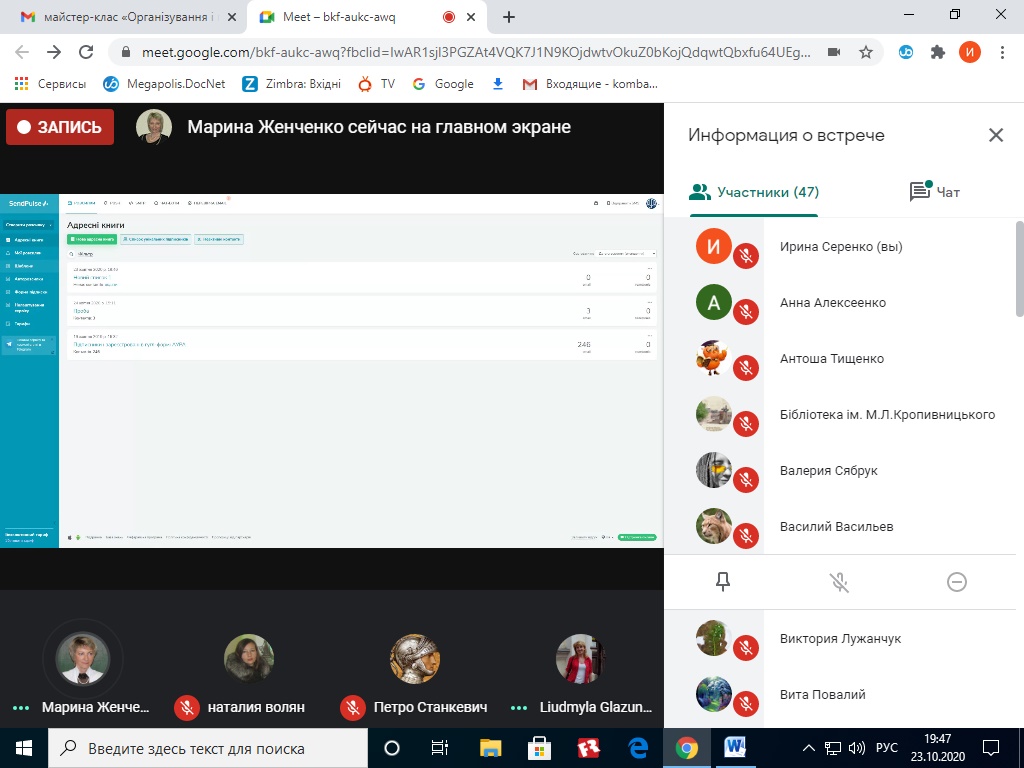This screenshot has width=1024, height=768.
Task: Open the Chrome three-dot menu
Action: click(x=1001, y=52)
